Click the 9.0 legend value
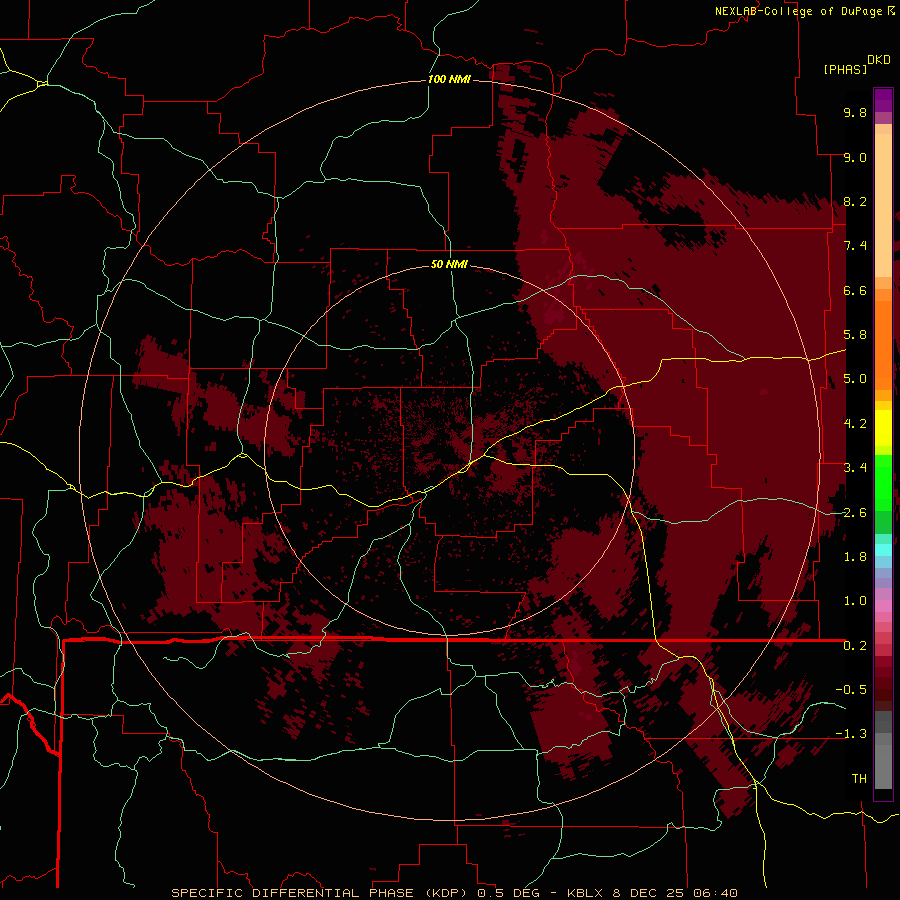This screenshot has height=900, width=900. pos(855,157)
